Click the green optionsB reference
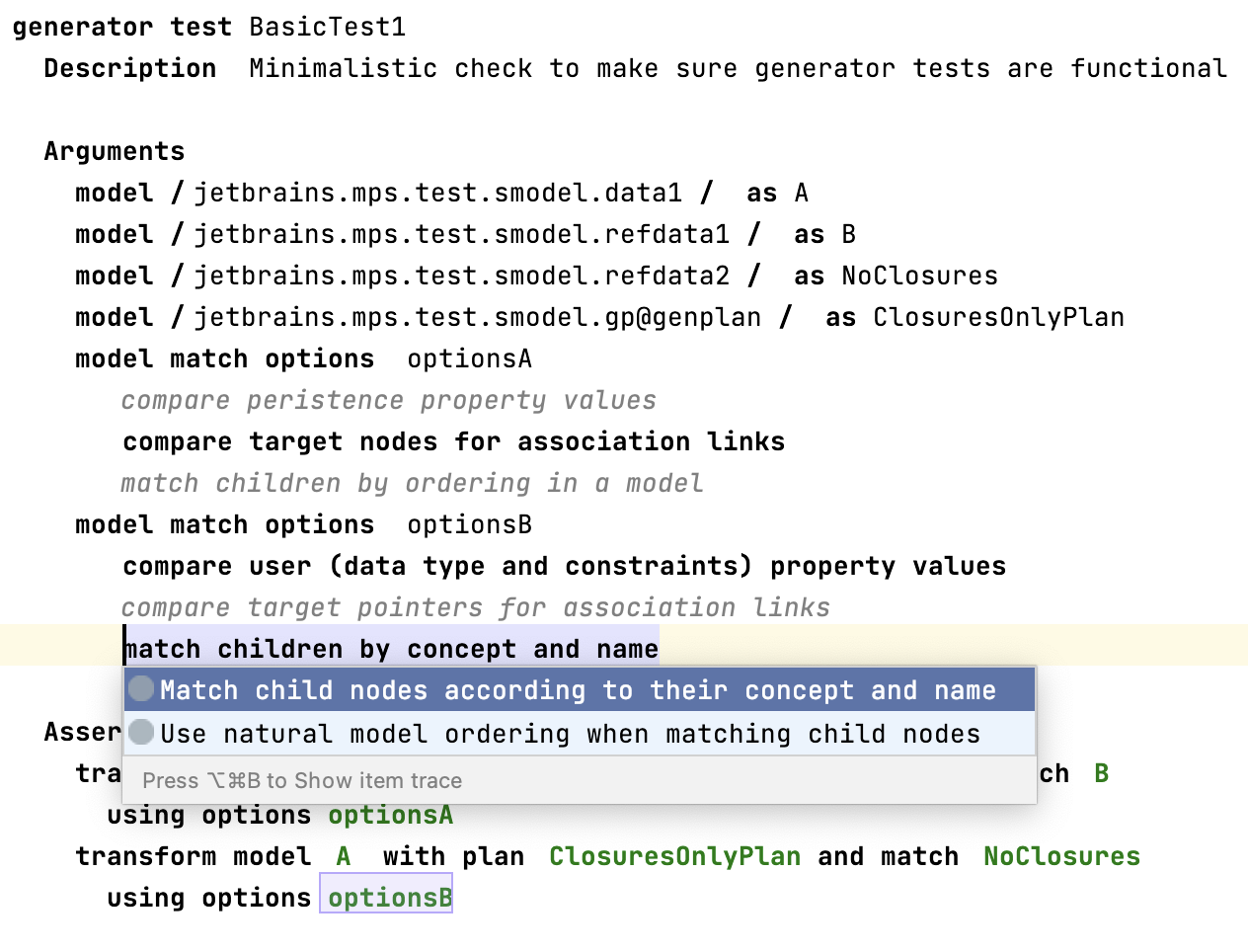This screenshot has width=1248, height=952. 389,898
